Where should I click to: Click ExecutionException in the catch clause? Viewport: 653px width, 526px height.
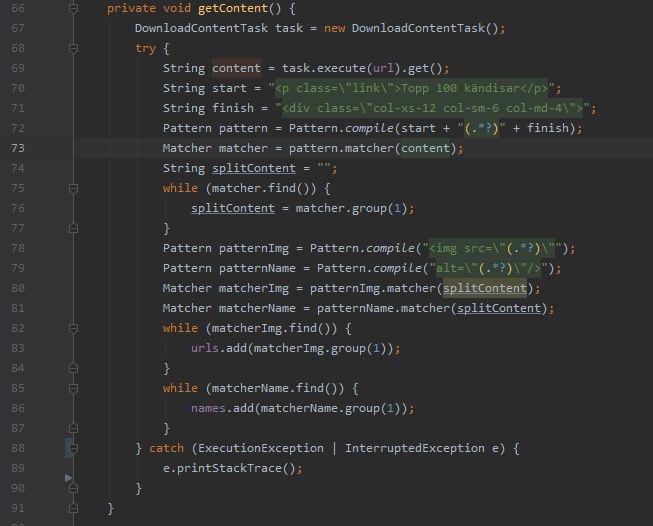point(261,448)
